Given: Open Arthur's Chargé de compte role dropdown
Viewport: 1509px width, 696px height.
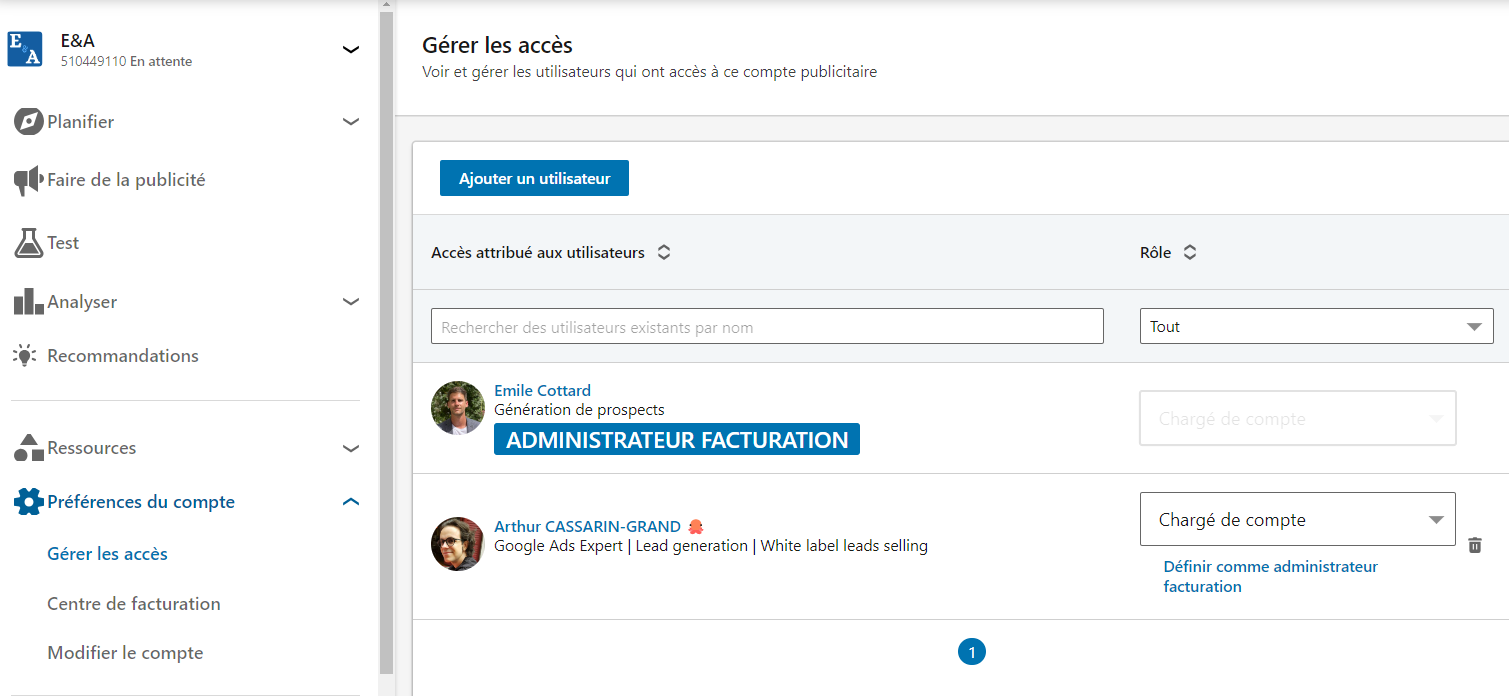Looking at the screenshot, I should (1297, 520).
